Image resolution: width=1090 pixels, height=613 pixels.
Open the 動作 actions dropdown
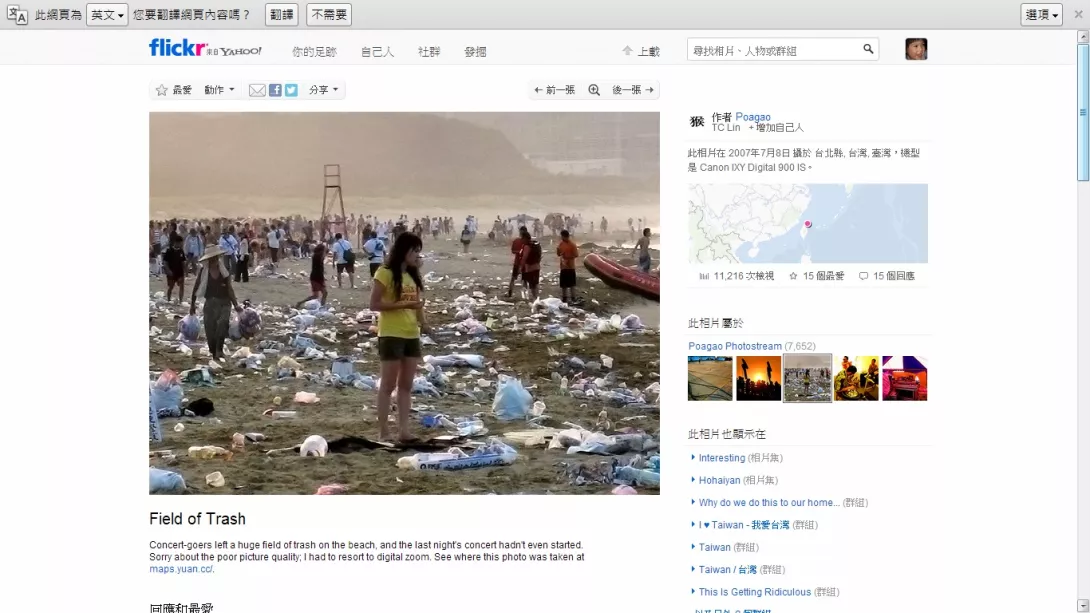click(x=219, y=90)
